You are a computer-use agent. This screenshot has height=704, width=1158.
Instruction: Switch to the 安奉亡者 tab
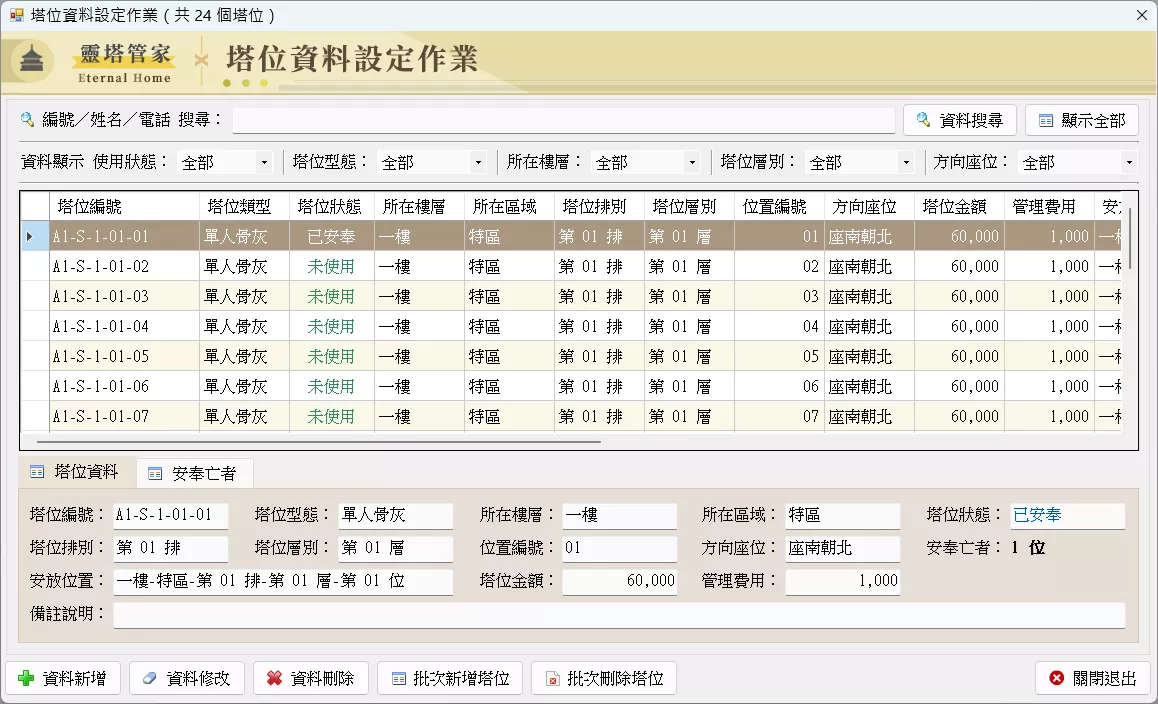click(193, 474)
